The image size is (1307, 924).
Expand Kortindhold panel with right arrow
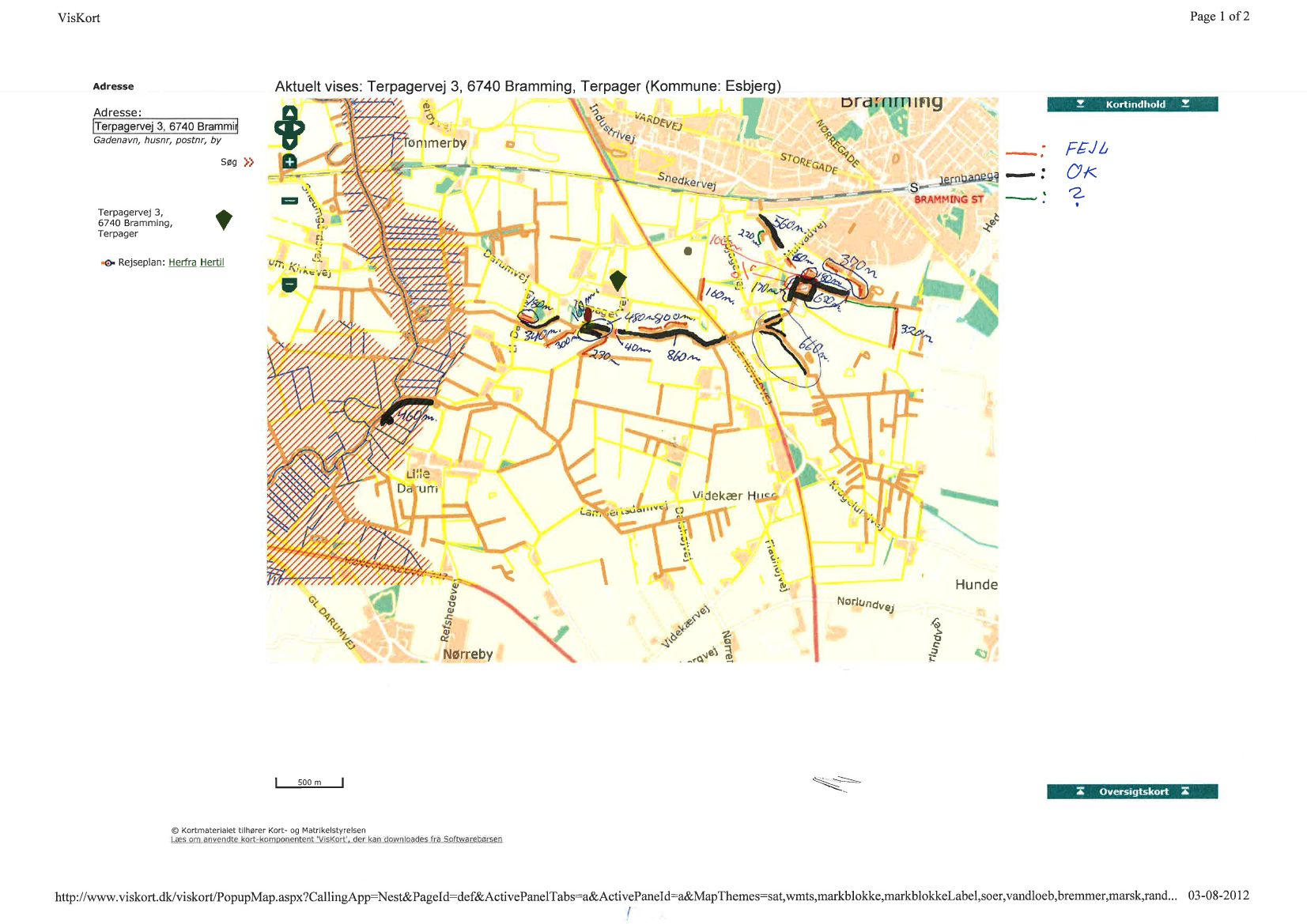pos(1185,104)
